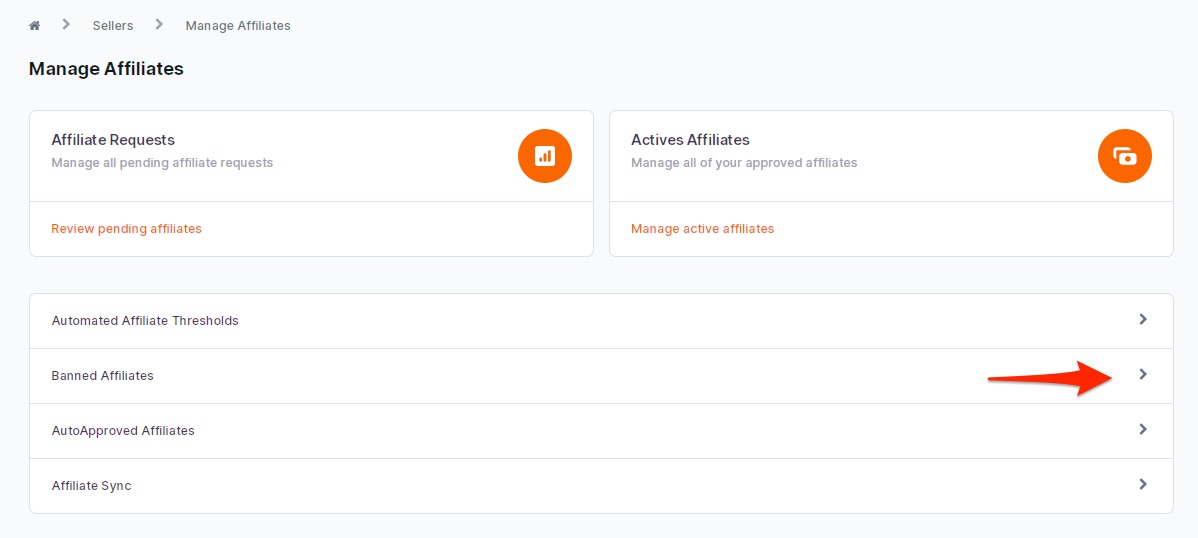Select the AutoApproved Affiliates row label
The image size is (1198, 538).
123,431
